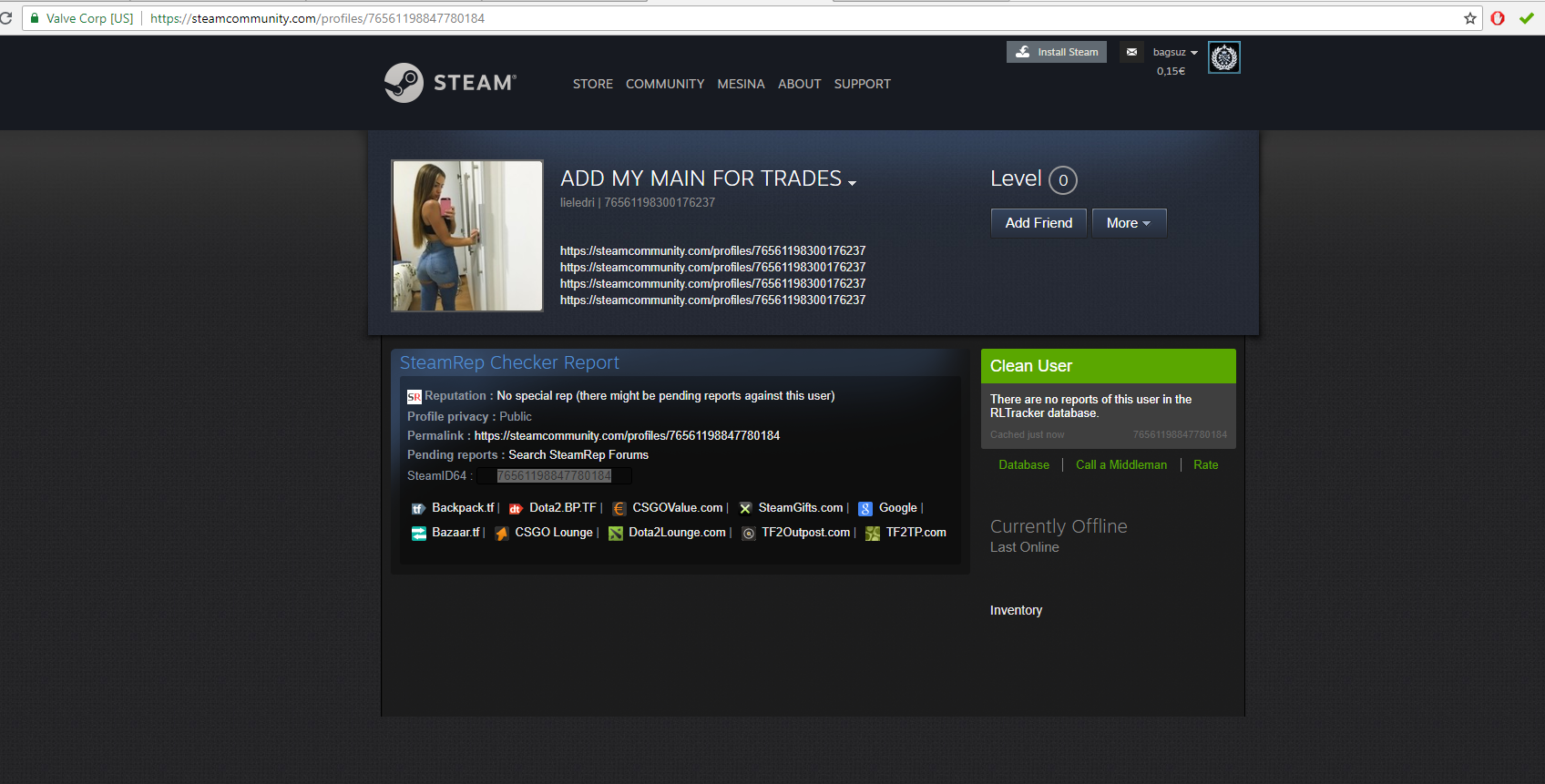Open the CSGOValue.com link
This screenshot has height=784, width=1545.
click(678, 508)
